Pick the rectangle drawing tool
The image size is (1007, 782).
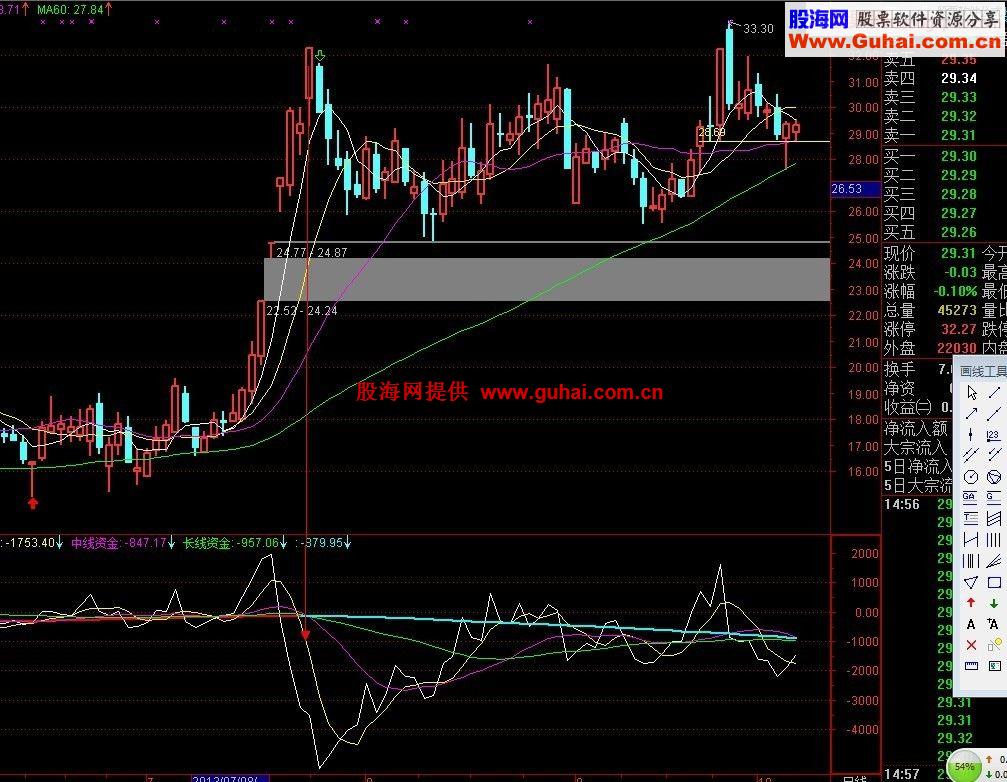pyautogui.click(x=994, y=582)
